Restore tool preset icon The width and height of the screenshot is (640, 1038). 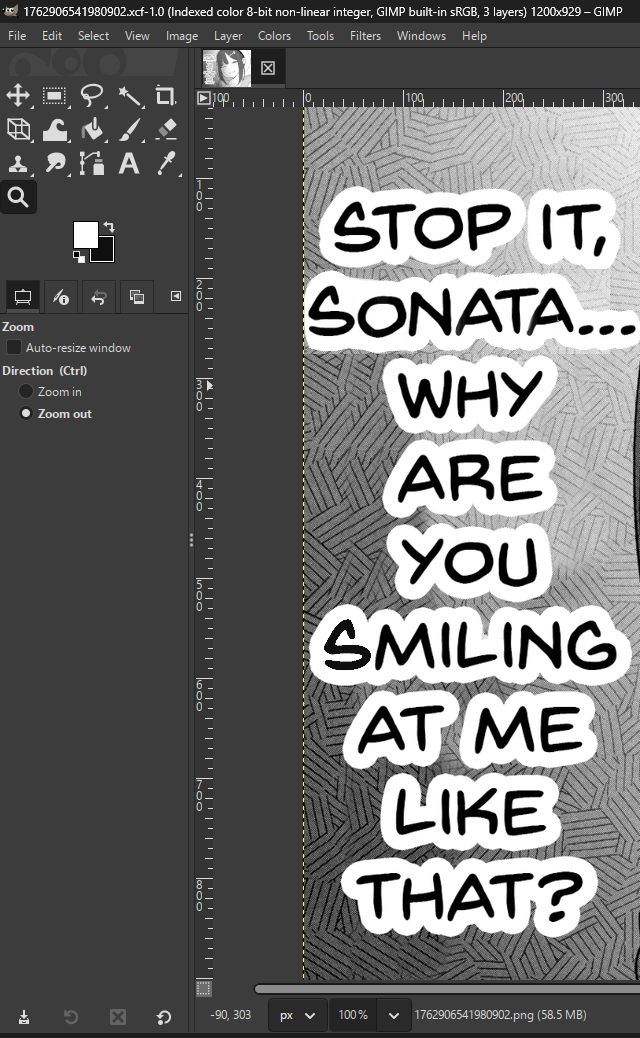click(71, 1017)
